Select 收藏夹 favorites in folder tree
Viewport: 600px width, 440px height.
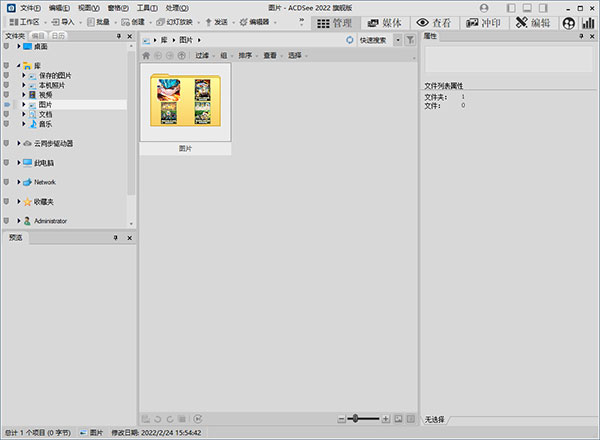[x=43, y=202]
